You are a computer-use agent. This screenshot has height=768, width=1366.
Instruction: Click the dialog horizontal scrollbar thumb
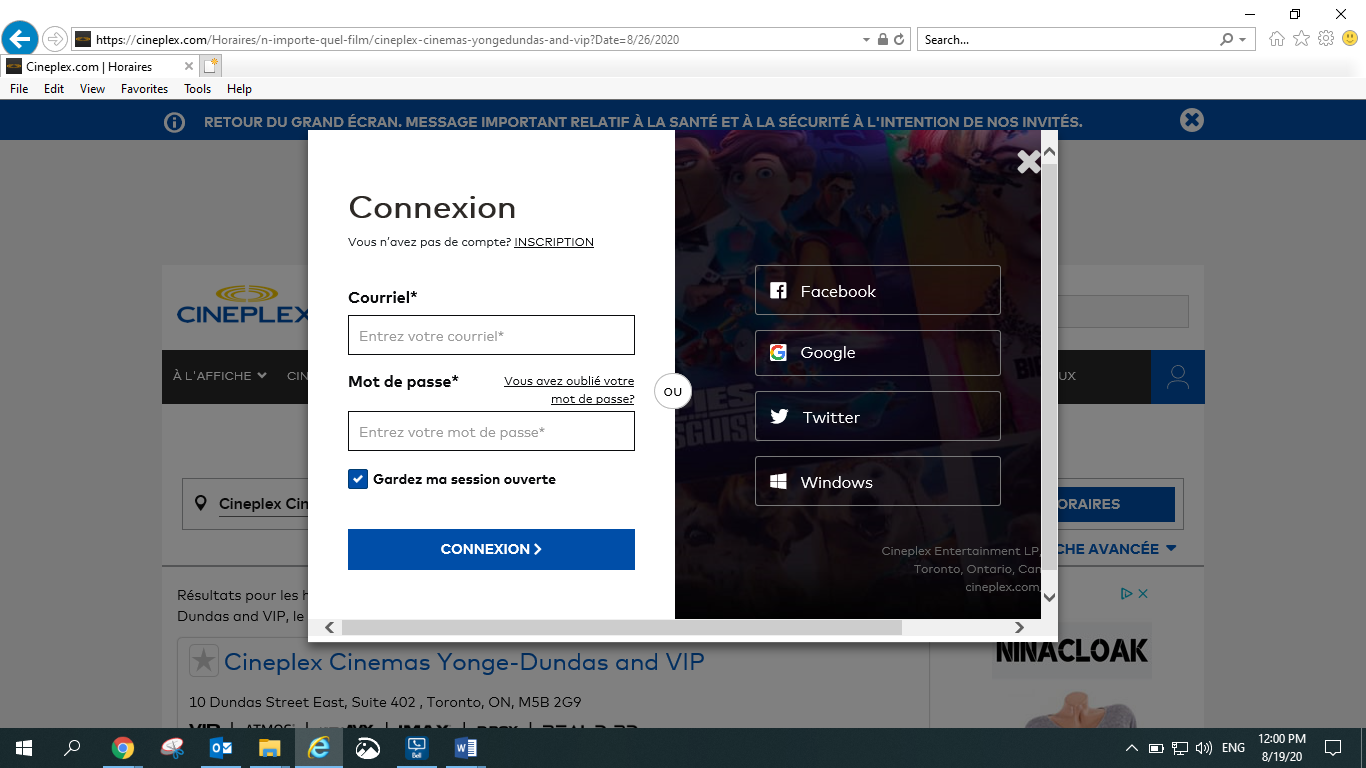[x=621, y=627]
